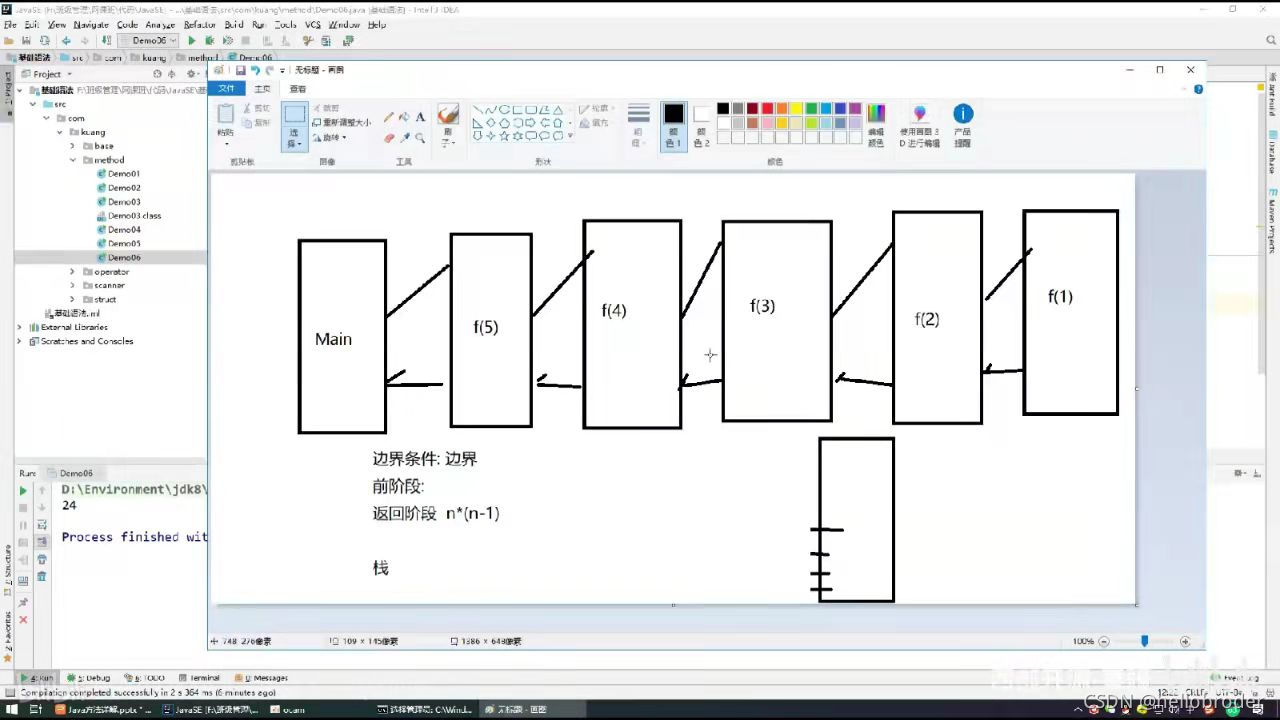The image size is (1280, 720).
Task: Click the print icon in Run panel
Action: click(x=42, y=559)
